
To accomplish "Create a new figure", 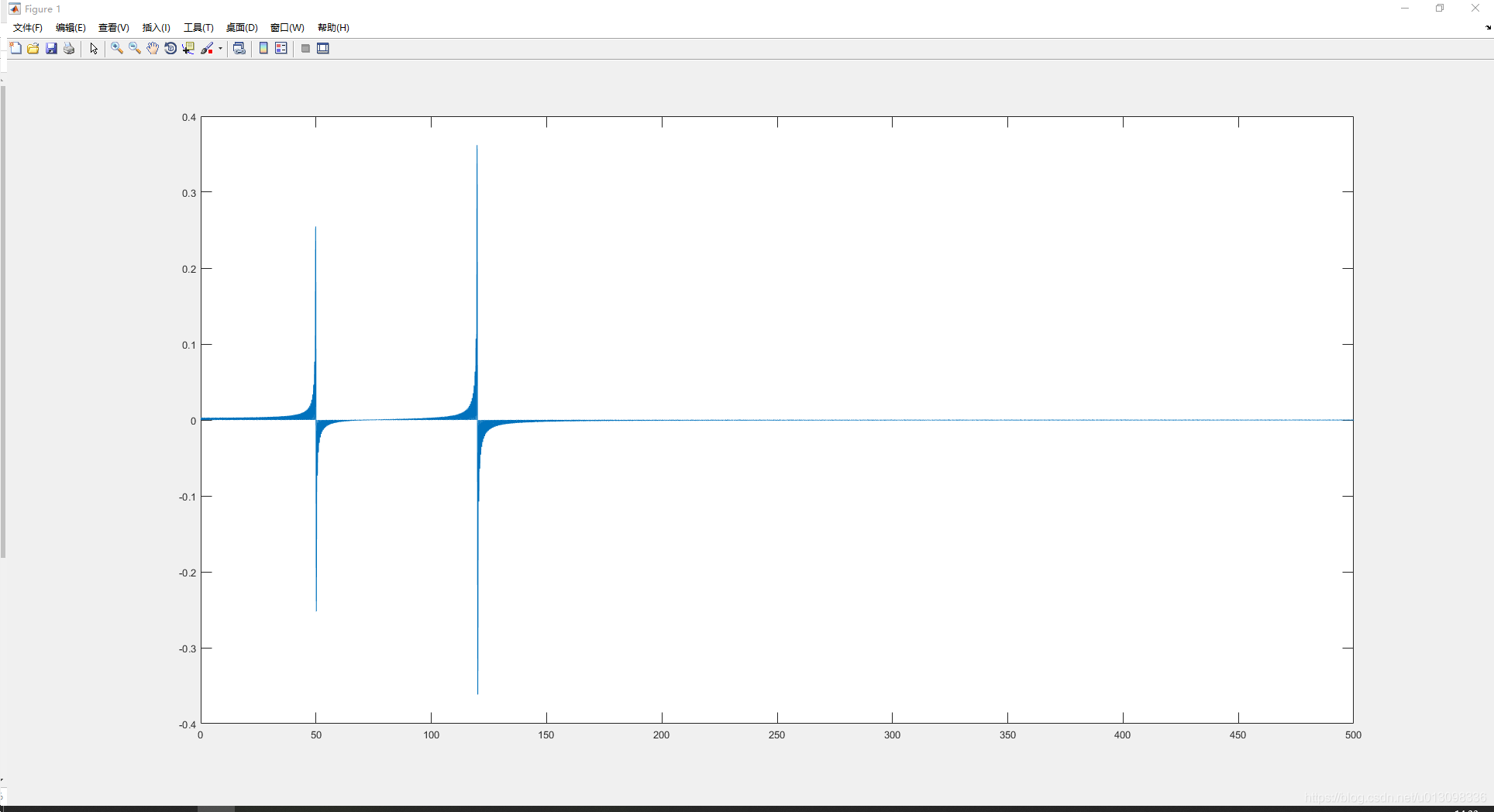I will (x=15, y=48).
